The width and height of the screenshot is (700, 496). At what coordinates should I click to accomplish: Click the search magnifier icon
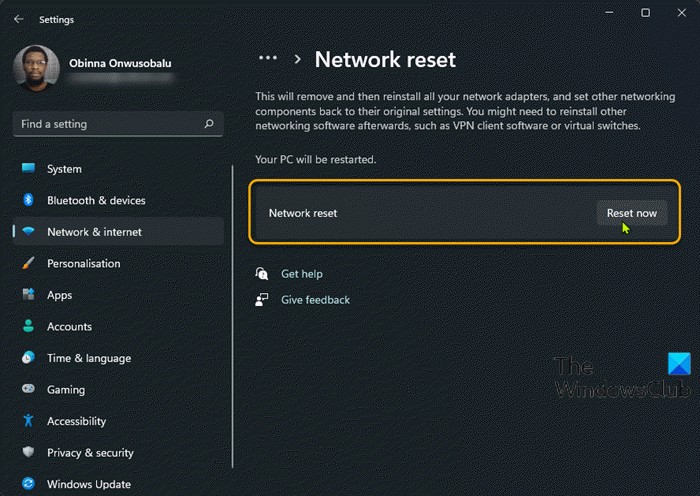pyautogui.click(x=208, y=125)
